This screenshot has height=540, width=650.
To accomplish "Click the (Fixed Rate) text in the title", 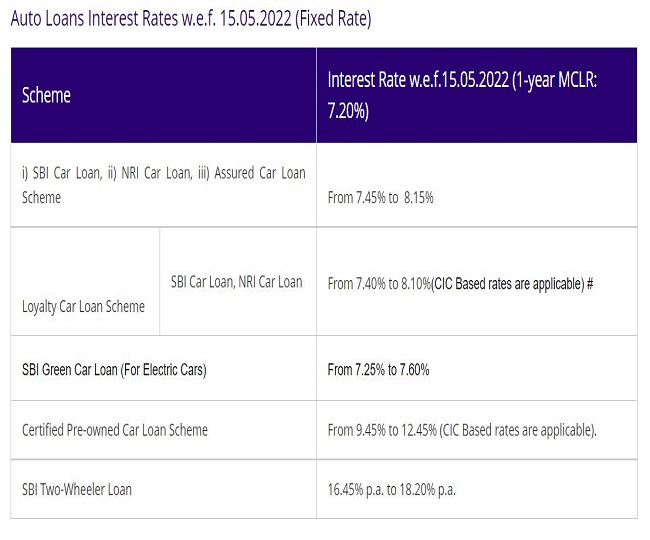I will tap(333, 20).
